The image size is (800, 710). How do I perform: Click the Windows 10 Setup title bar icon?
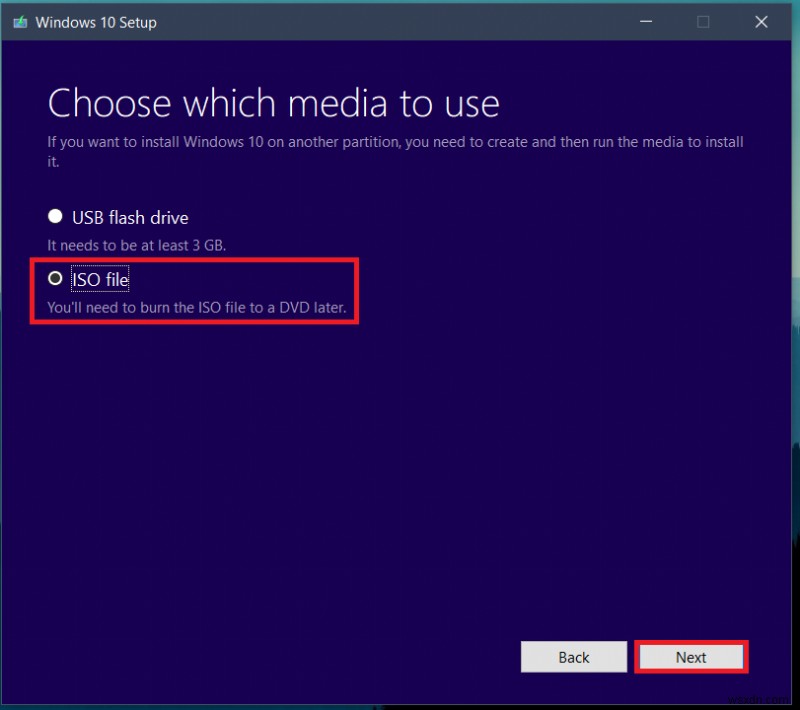click(20, 22)
